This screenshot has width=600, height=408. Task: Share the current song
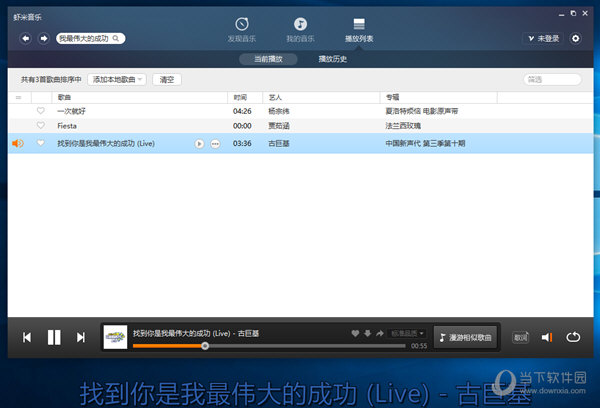[x=380, y=333]
